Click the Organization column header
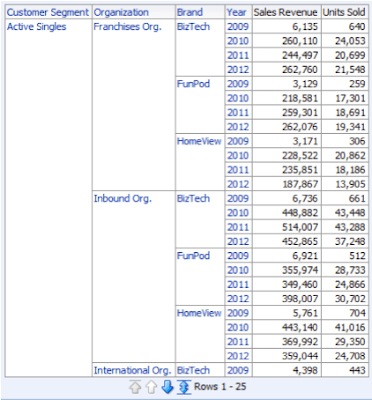Image resolution: width=372 pixels, height=400 pixels. point(121,12)
